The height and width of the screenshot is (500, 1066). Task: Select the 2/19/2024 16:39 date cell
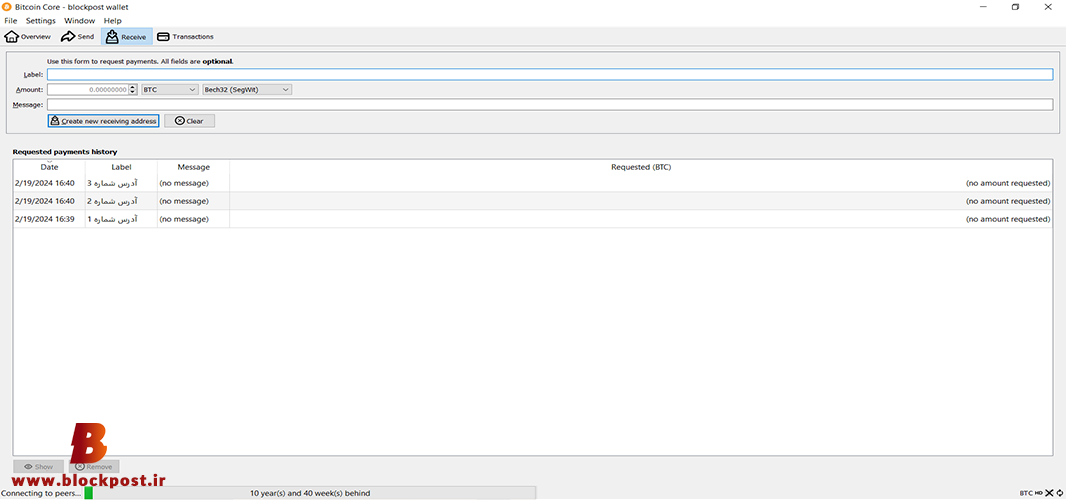tap(49, 219)
